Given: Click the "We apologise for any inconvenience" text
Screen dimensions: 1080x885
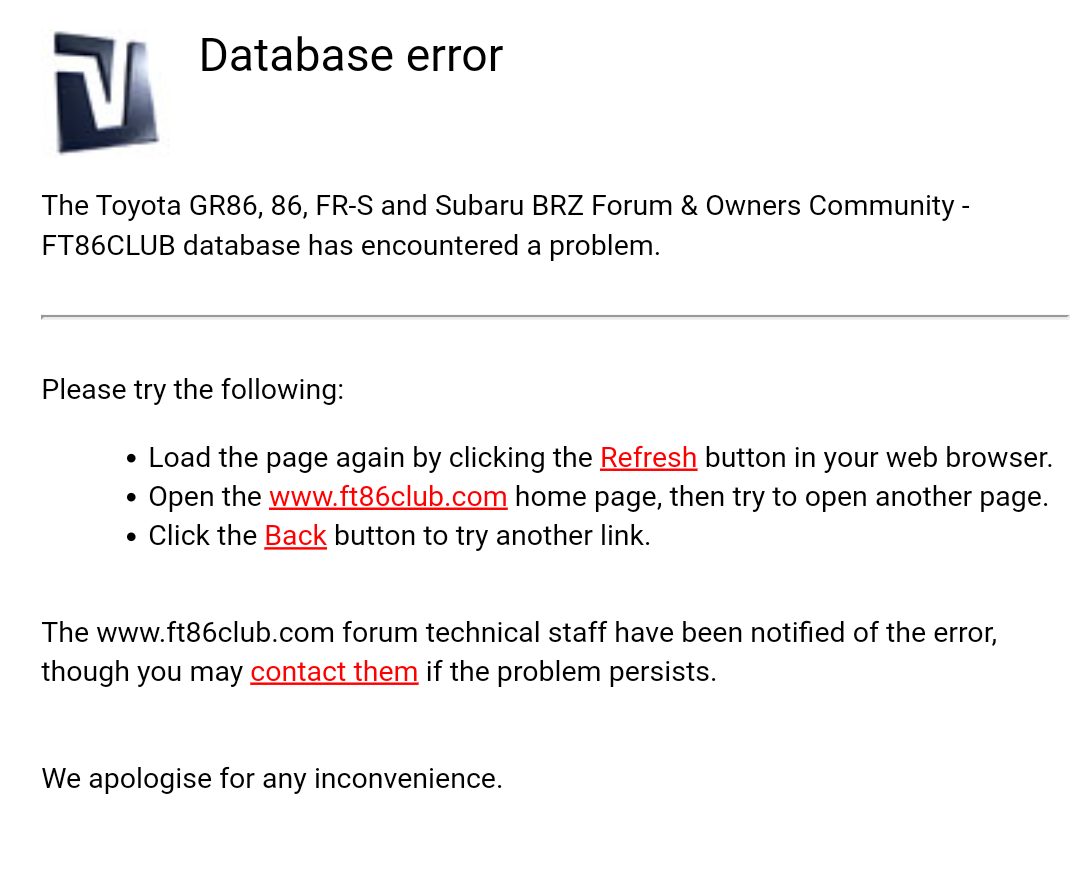Looking at the screenshot, I should point(271,778).
